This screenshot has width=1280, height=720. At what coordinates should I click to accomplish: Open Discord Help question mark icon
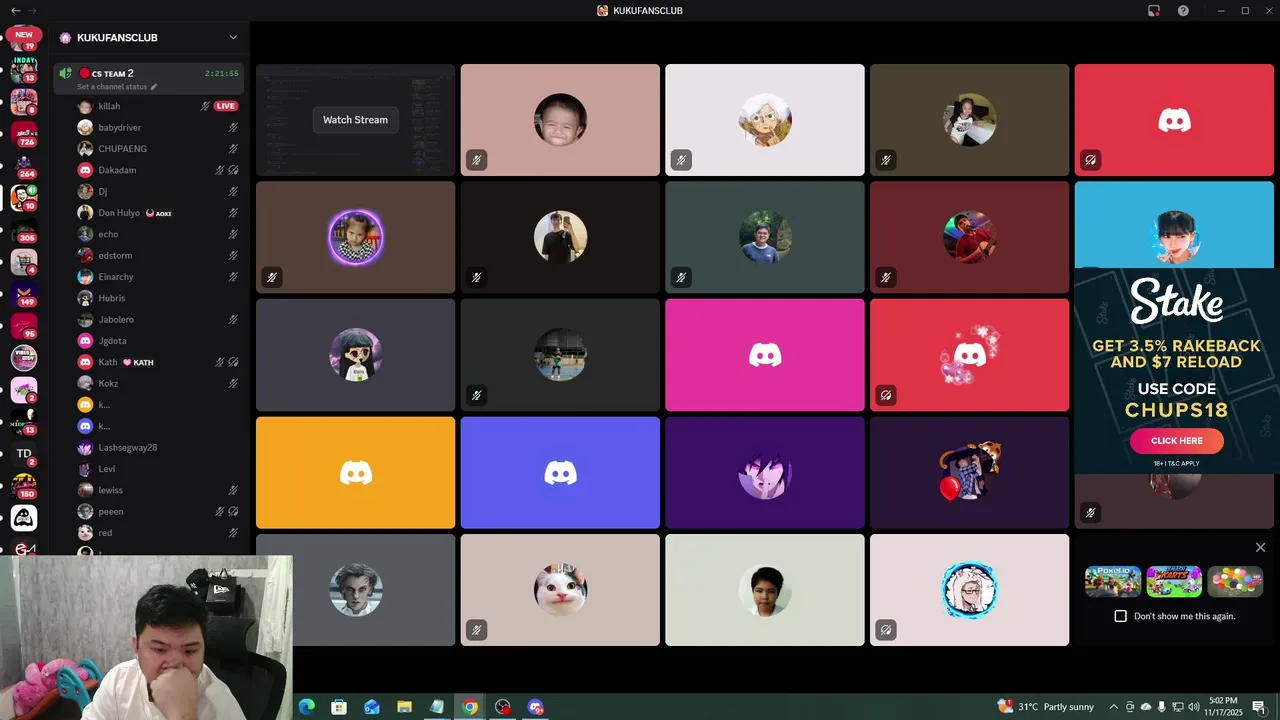(1183, 10)
